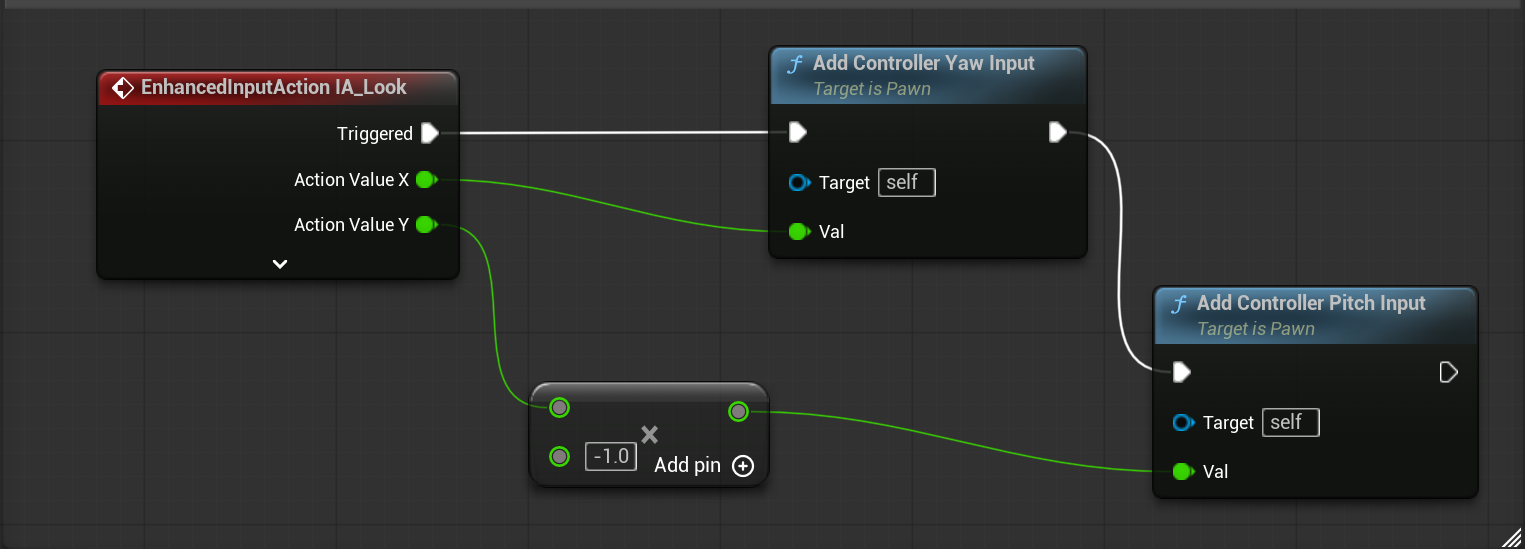Image resolution: width=1525 pixels, height=549 pixels.
Task: Click the multiply node's second input pin
Action: [560, 456]
